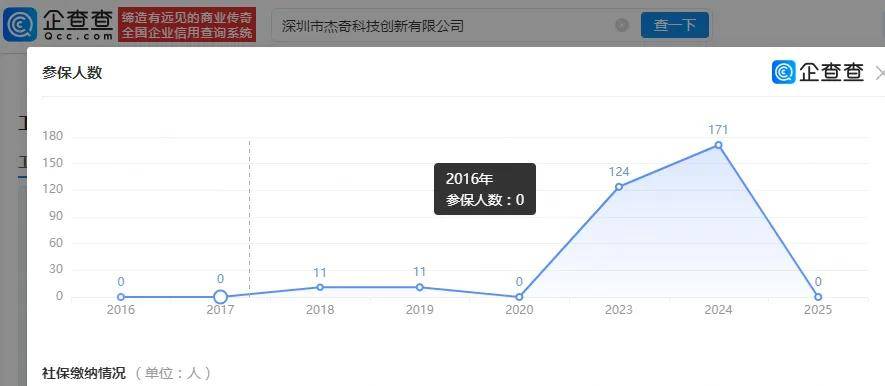Click the 2020 x-axis year label
Image resolution: width=885 pixels, height=386 pixels.
519,310
